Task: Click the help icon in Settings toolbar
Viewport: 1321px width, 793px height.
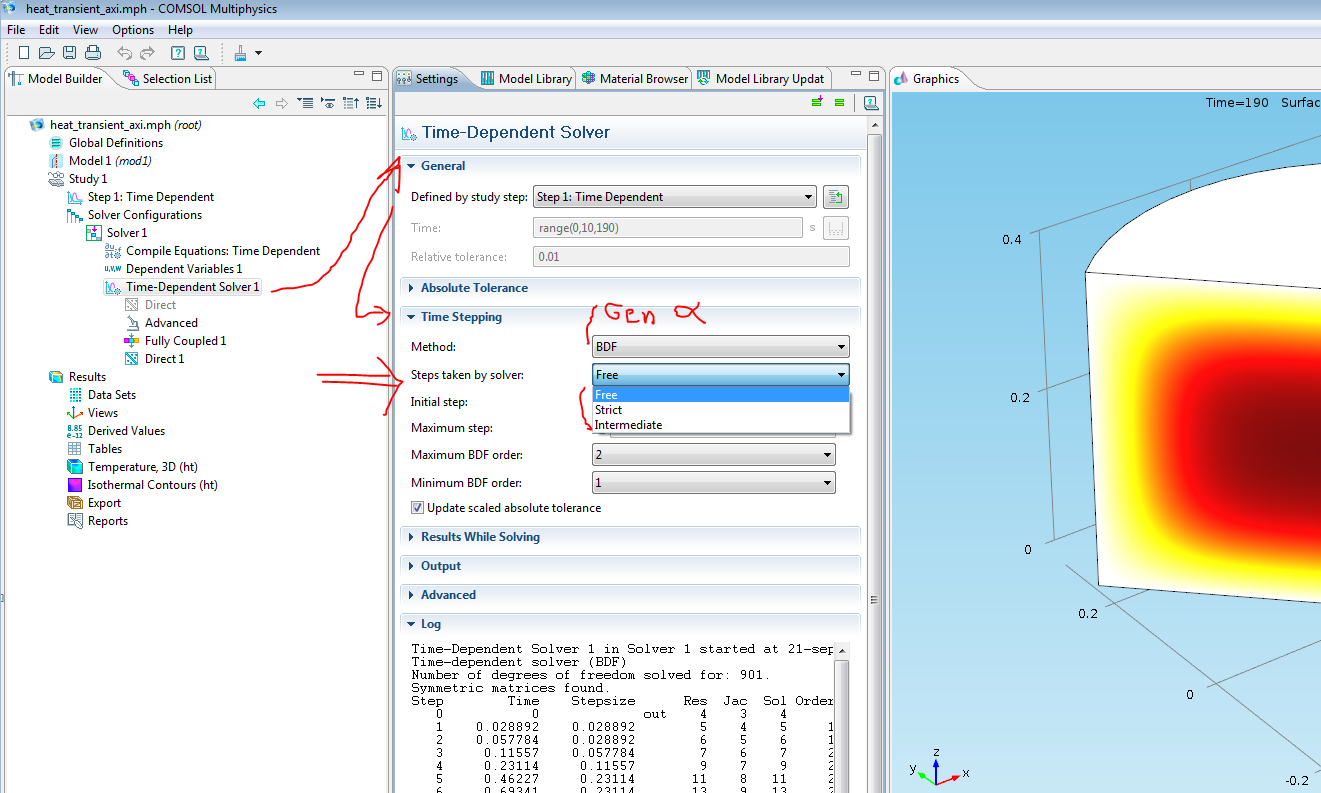Action: click(x=870, y=102)
